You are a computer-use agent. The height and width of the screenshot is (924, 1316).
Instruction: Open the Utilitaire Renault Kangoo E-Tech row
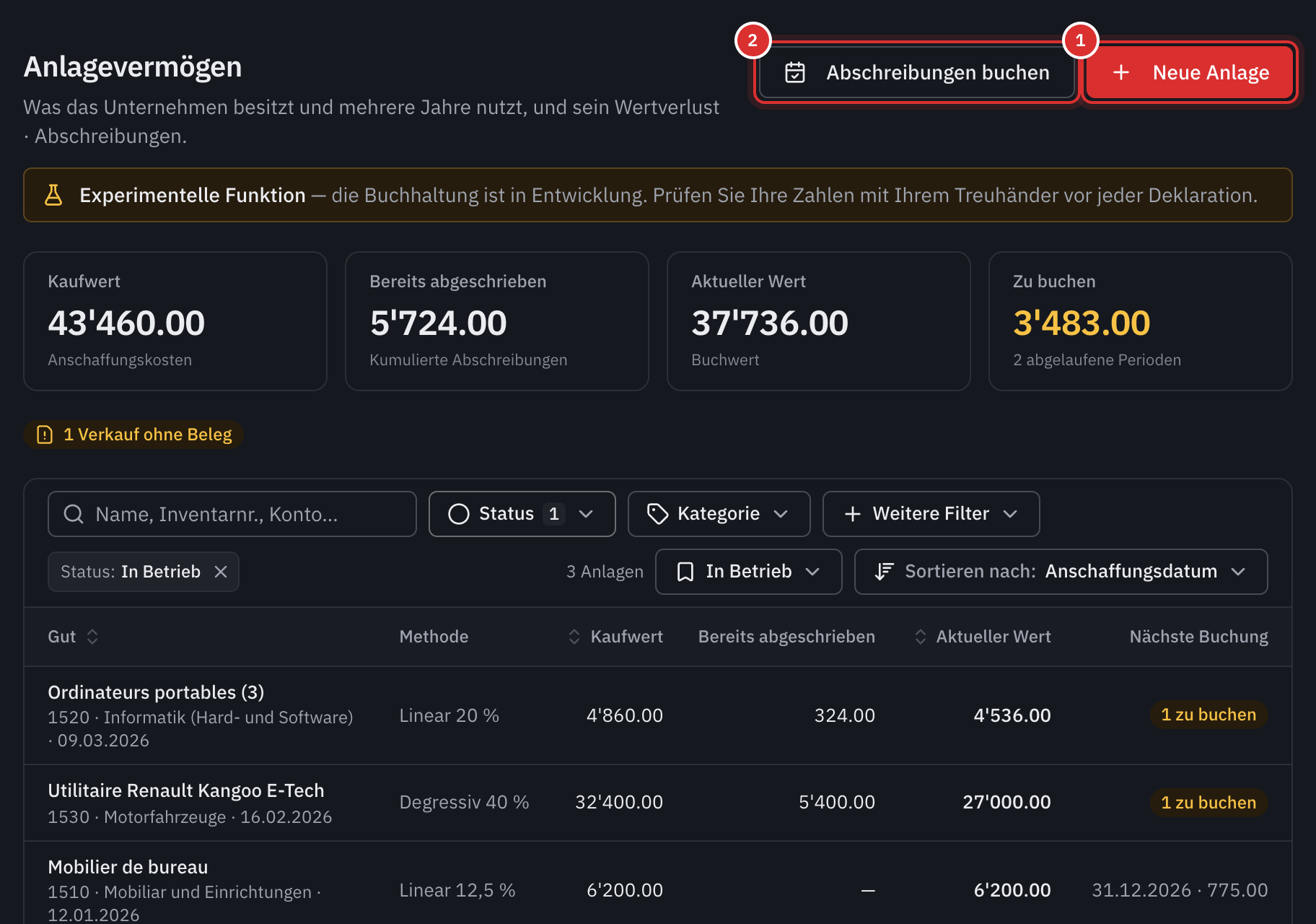click(x=658, y=803)
